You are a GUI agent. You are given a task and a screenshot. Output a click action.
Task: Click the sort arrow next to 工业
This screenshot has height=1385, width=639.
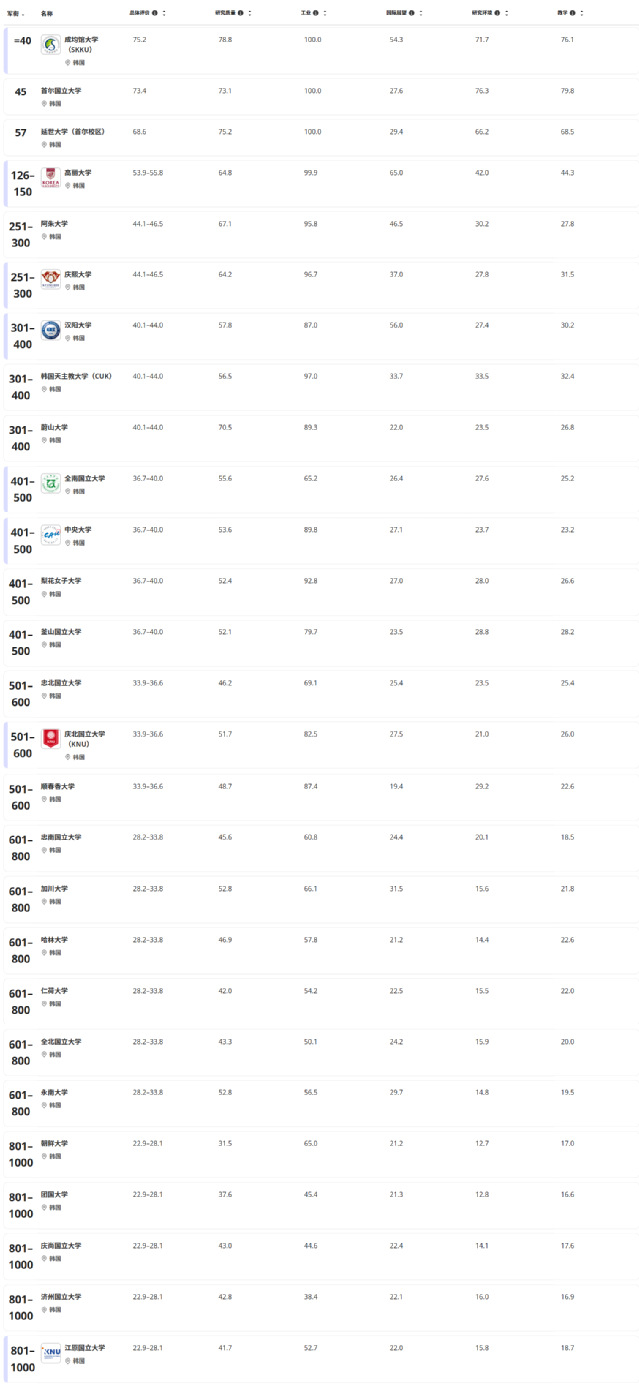[x=326, y=13]
